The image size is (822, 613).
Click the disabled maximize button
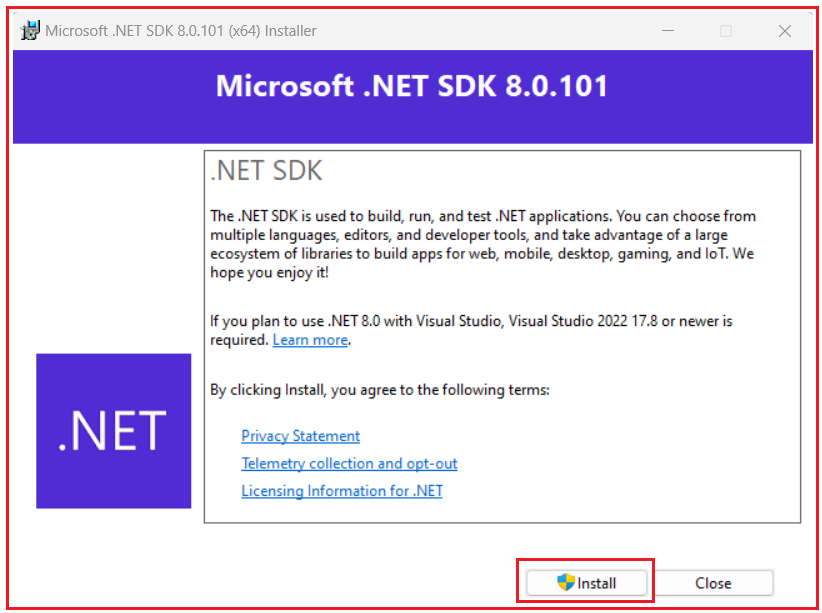tap(726, 31)
